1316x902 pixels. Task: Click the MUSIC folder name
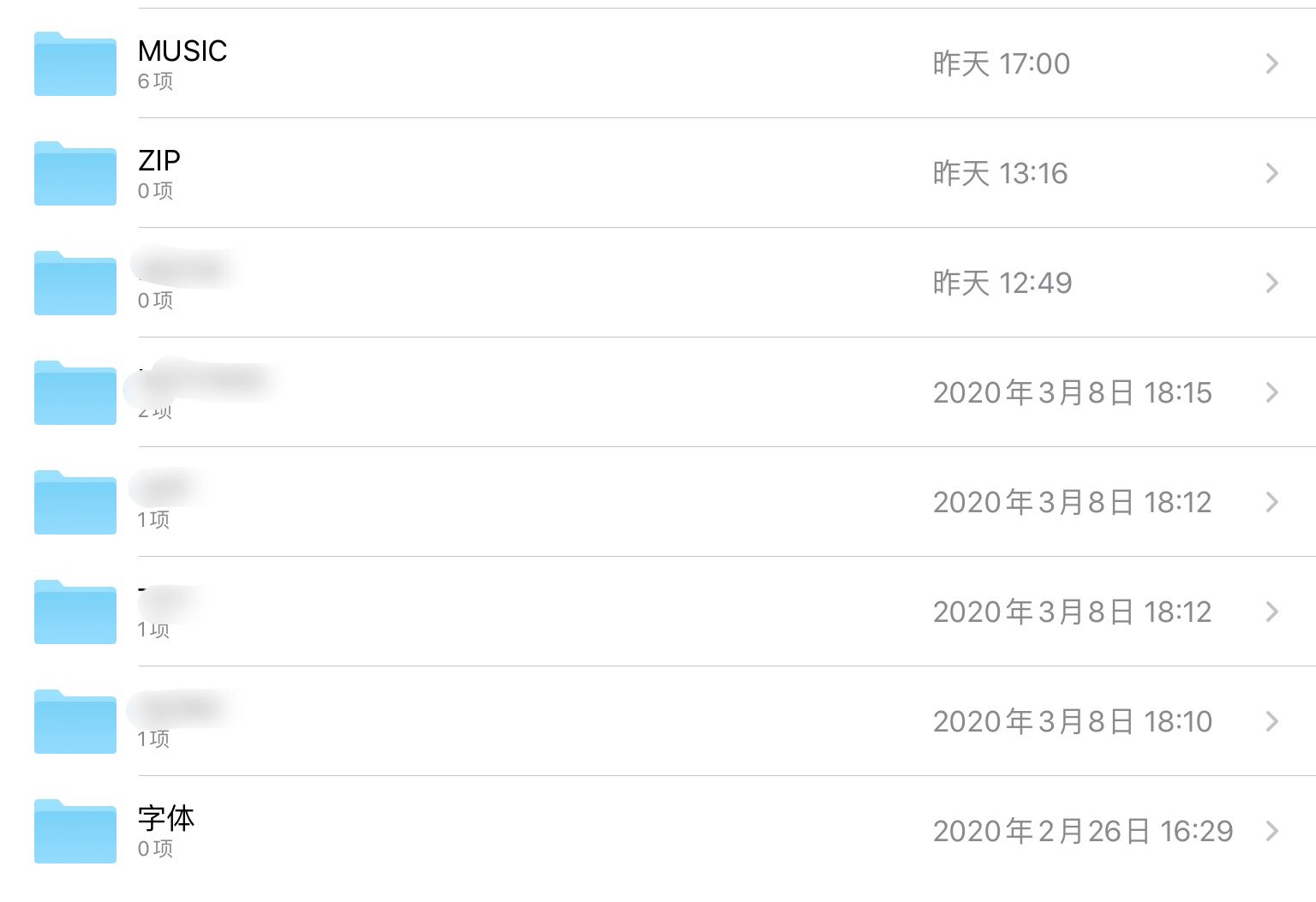pyautogui.click(x=182, y=51)
